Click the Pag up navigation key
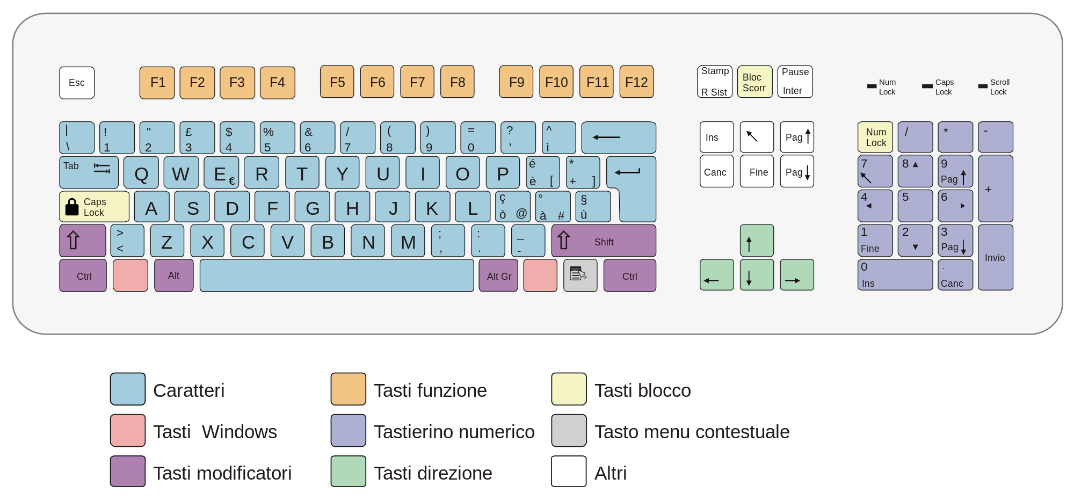Screen dimensions: 1074x500 797,137
